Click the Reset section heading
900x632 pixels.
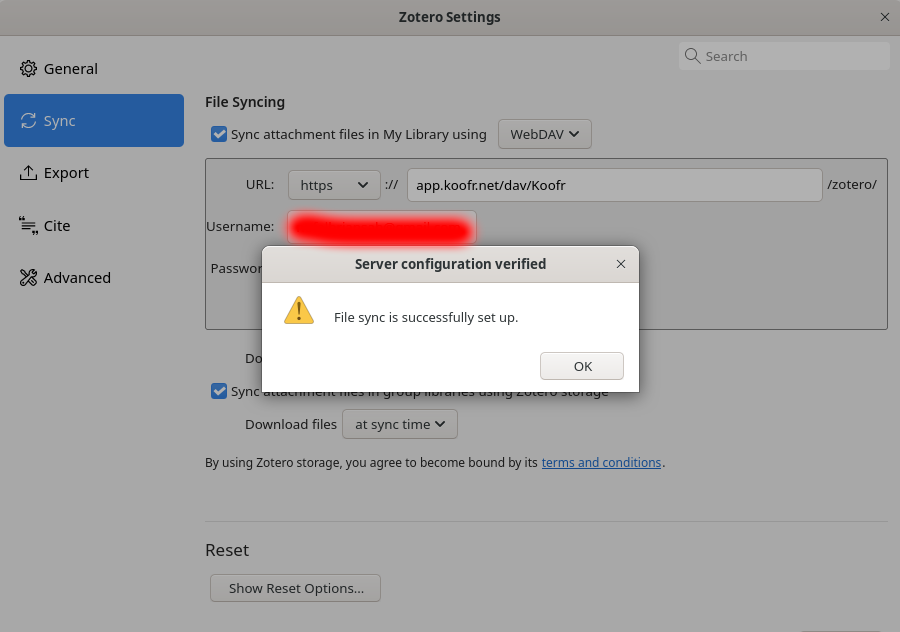point(227,550)
